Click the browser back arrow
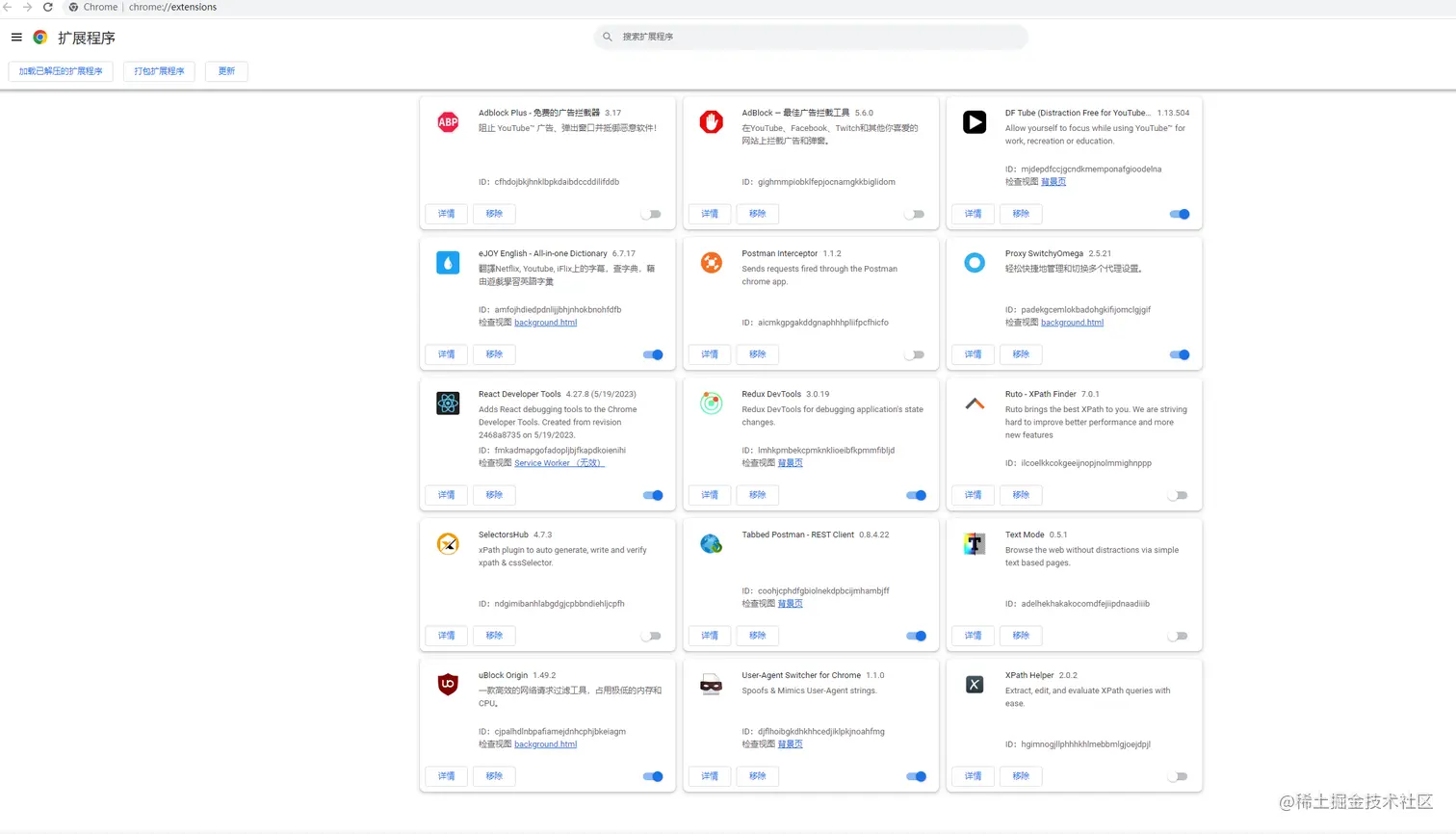1456x834 pixels. click(8, 7)
